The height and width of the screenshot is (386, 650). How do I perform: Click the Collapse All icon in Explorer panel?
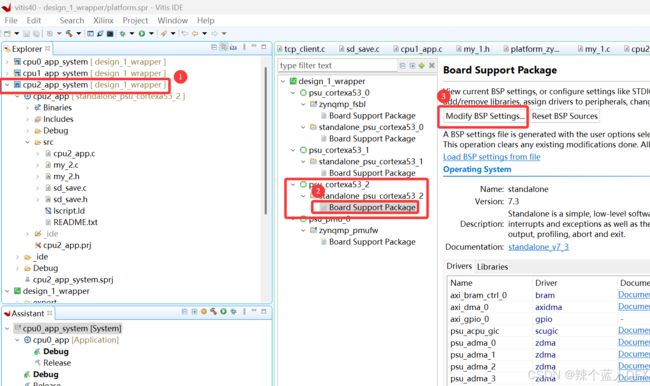(214, 47)
